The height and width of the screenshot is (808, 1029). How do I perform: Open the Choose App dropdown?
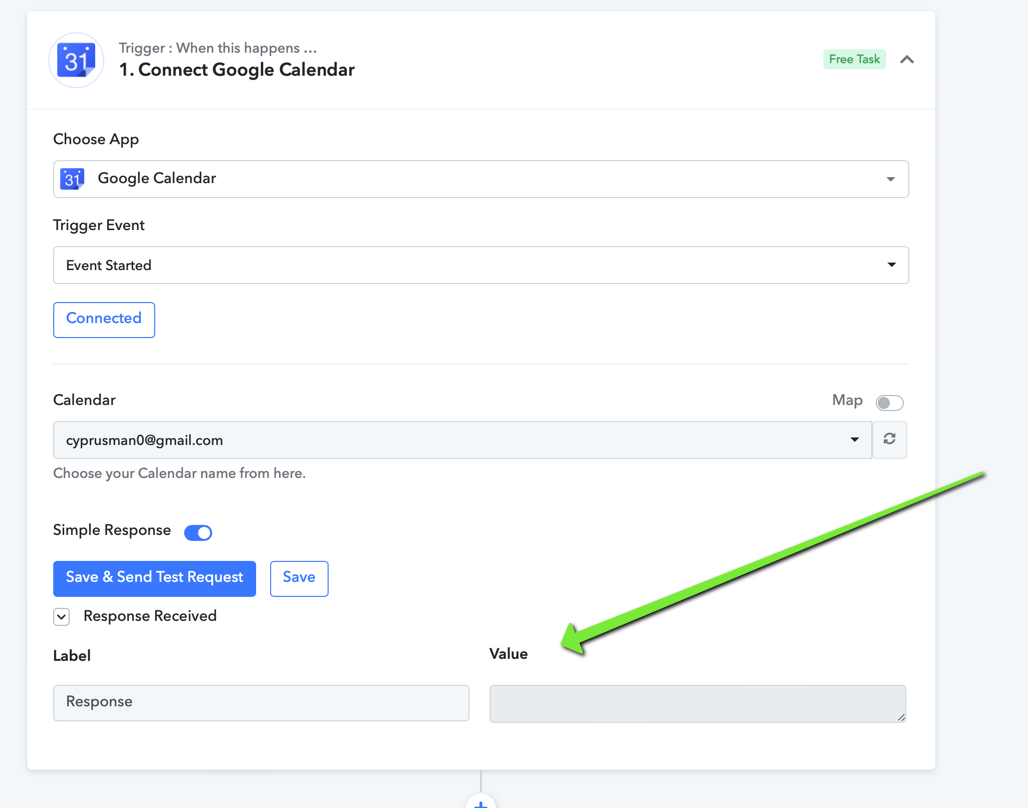click(480, 179)
